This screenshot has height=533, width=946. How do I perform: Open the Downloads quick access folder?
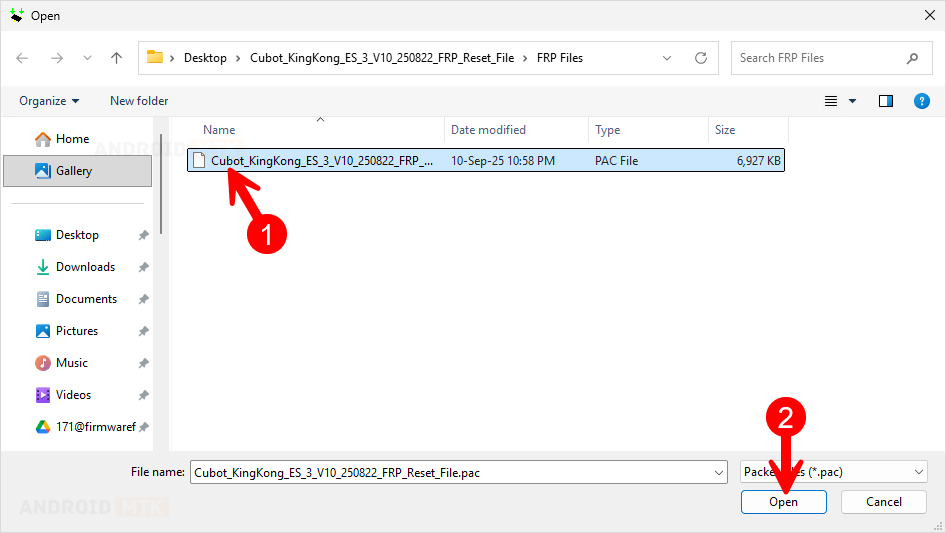click(x=85, y=267)
